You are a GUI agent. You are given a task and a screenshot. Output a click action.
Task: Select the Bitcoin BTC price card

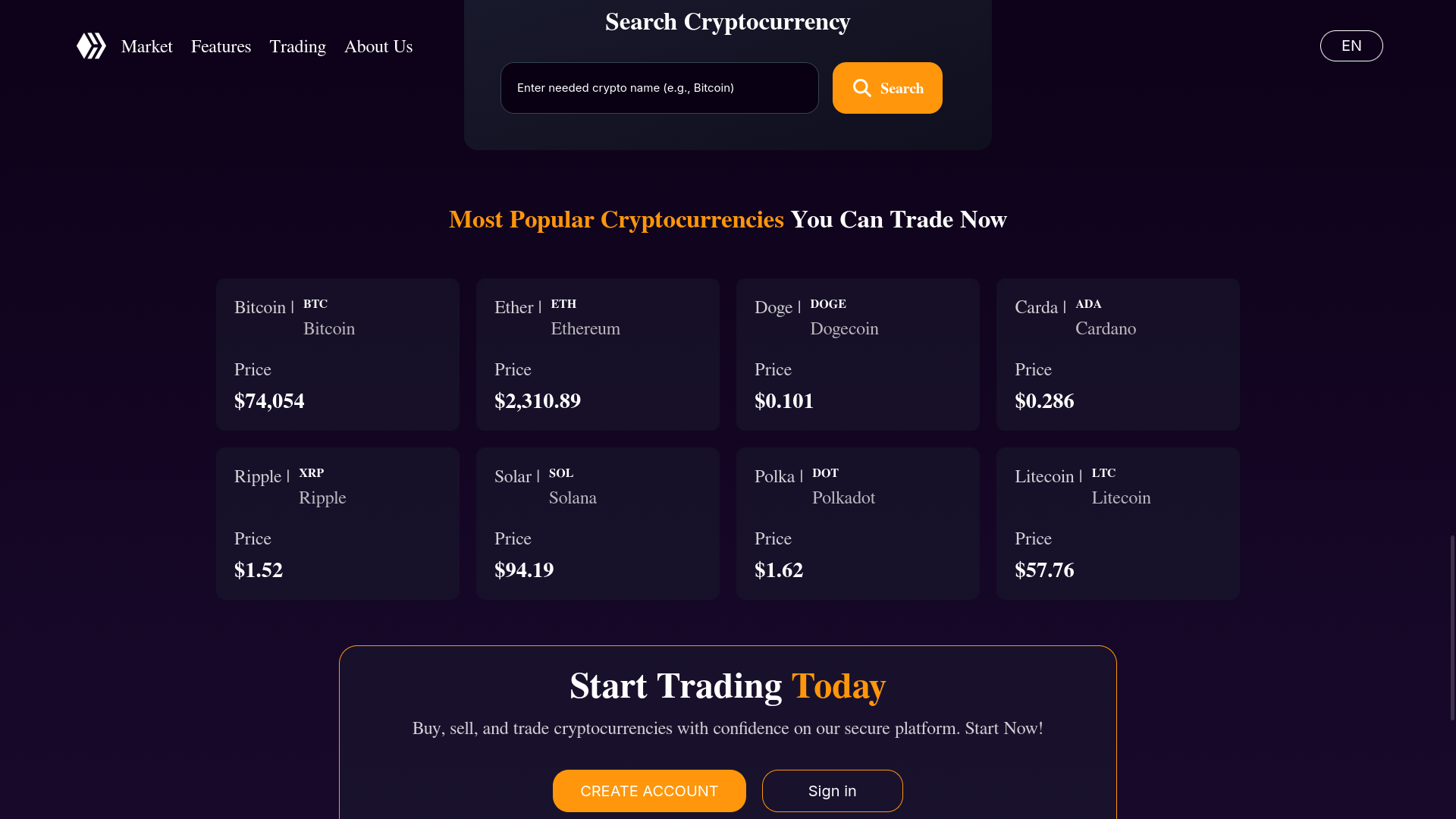(337, 353)
